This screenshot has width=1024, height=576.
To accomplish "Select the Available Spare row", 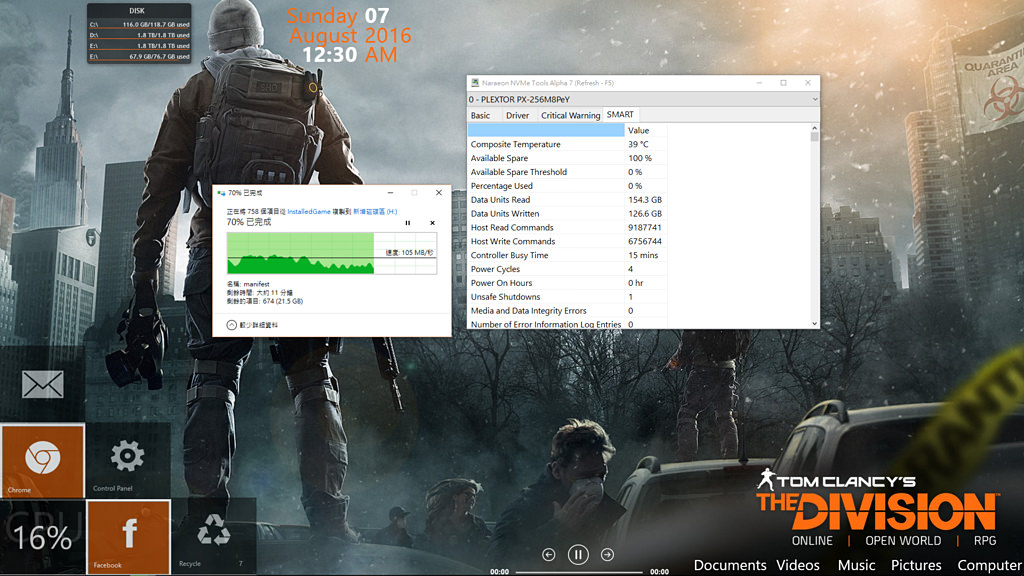I will tap(567, 158).
